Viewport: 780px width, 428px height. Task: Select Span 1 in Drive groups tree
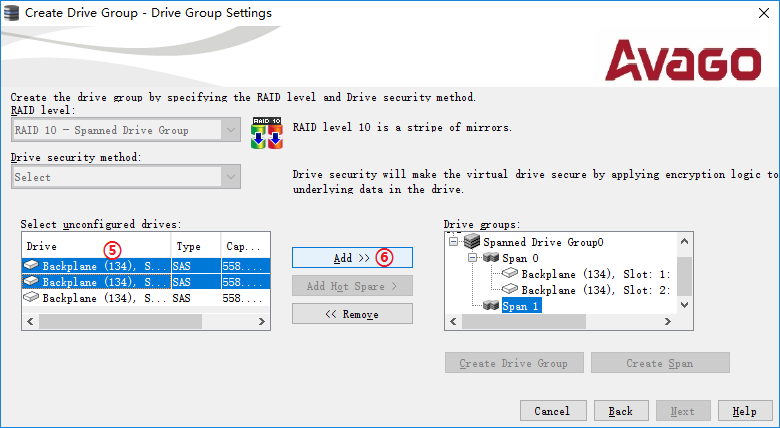(x=521, y=305)
